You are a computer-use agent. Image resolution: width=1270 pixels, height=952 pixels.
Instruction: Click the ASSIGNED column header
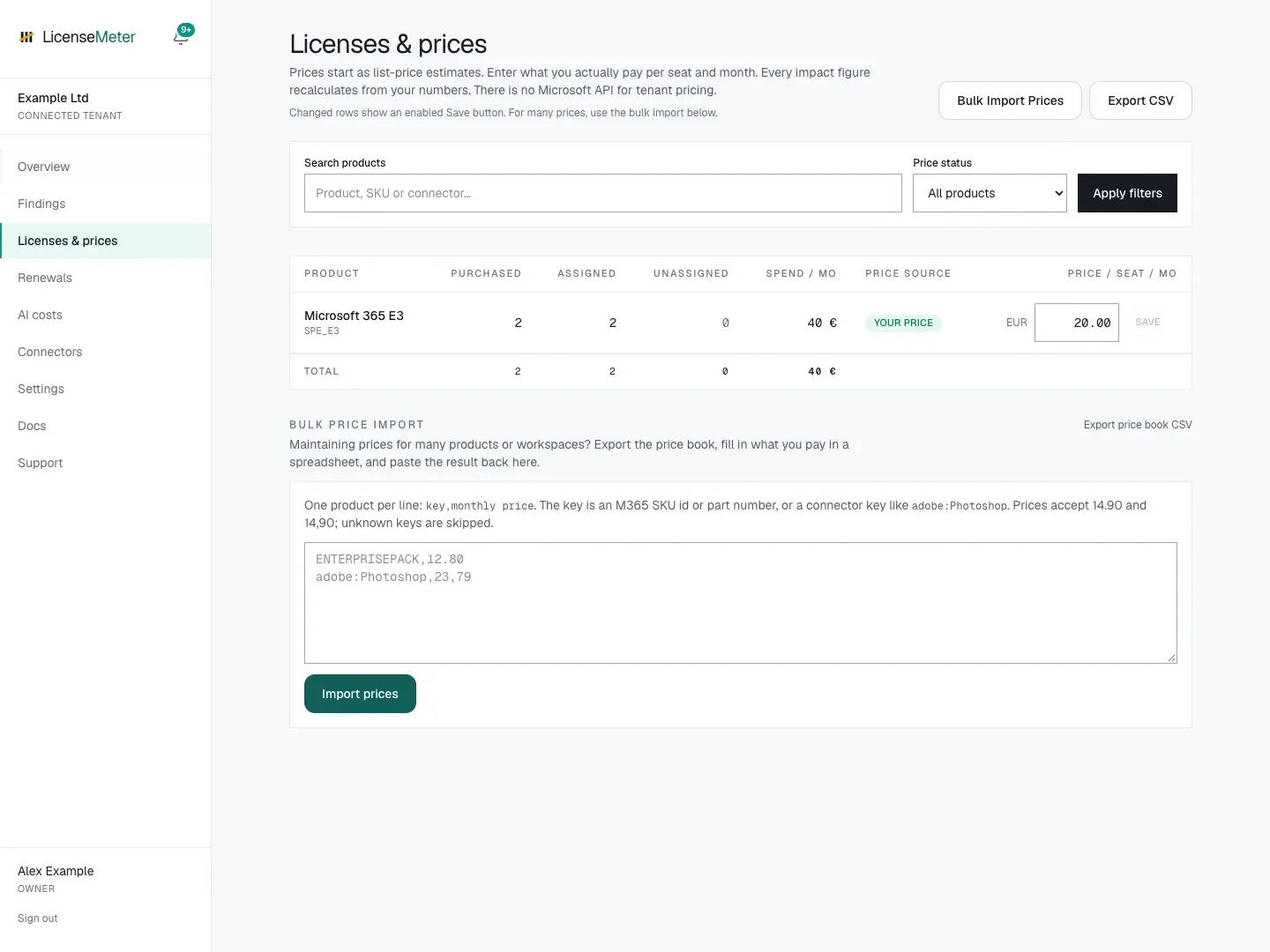pyautogui.click(x=586, y=273)
